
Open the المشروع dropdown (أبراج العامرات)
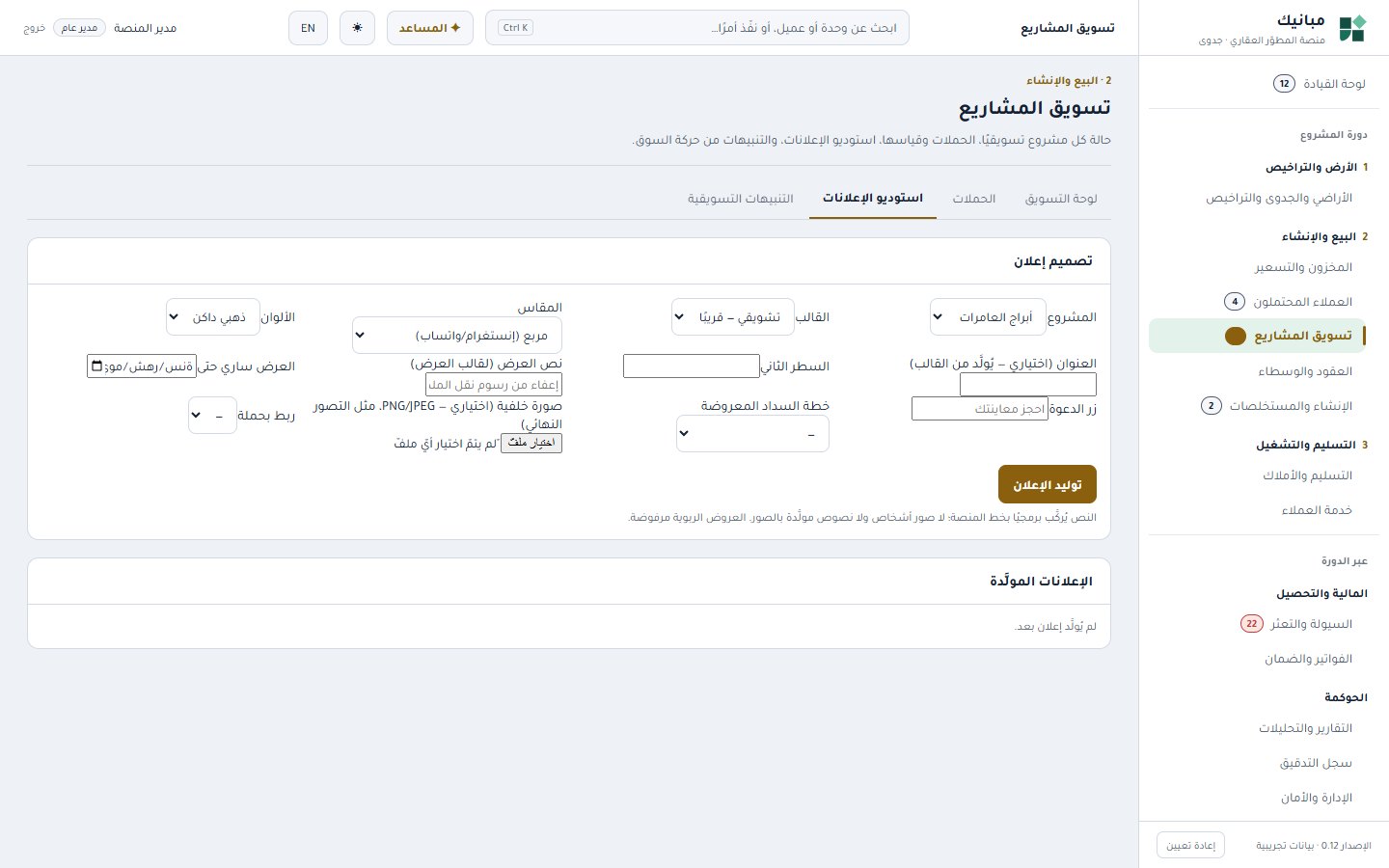click(x=988, y=317)
